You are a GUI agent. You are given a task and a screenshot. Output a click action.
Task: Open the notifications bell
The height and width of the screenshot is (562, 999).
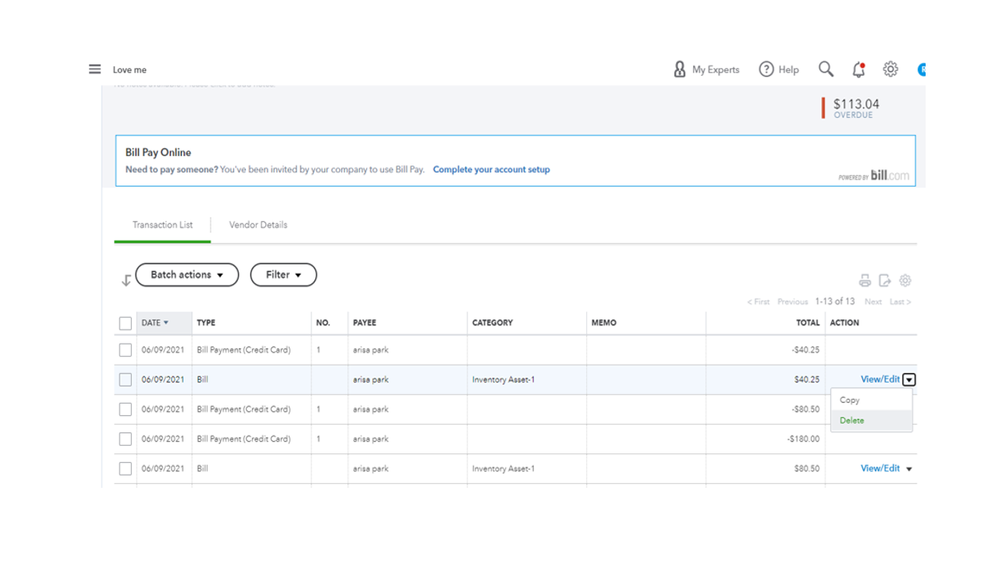858,69
